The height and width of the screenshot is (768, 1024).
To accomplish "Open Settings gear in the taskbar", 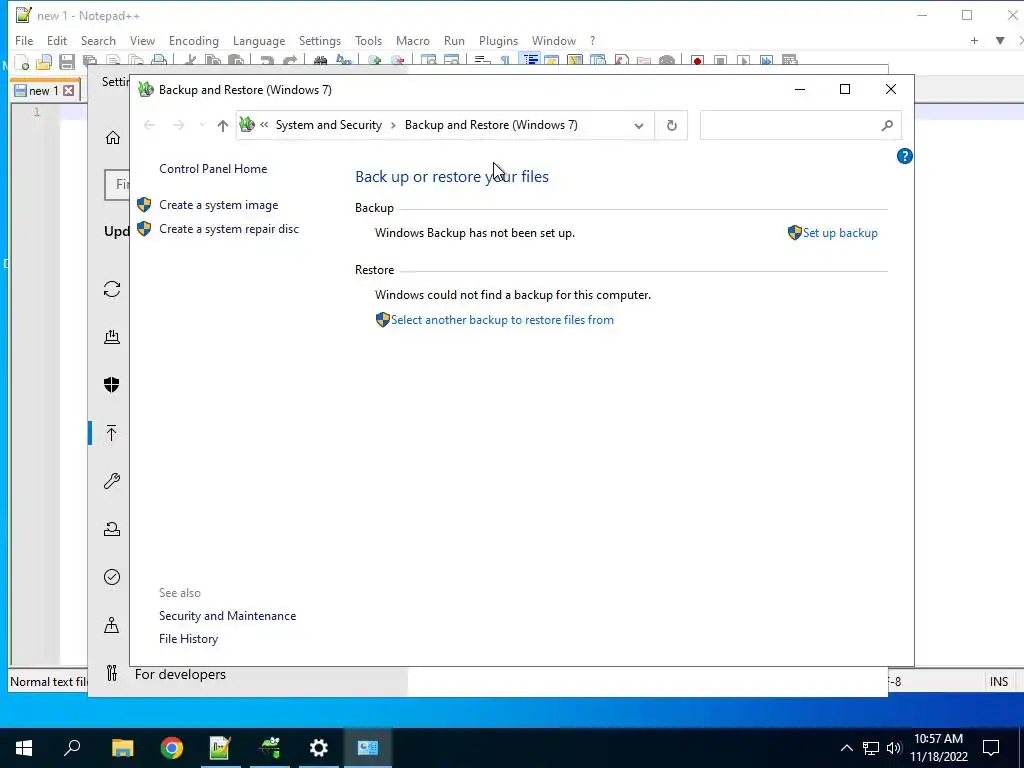I will pyautogui.click(x=319, y=748).
